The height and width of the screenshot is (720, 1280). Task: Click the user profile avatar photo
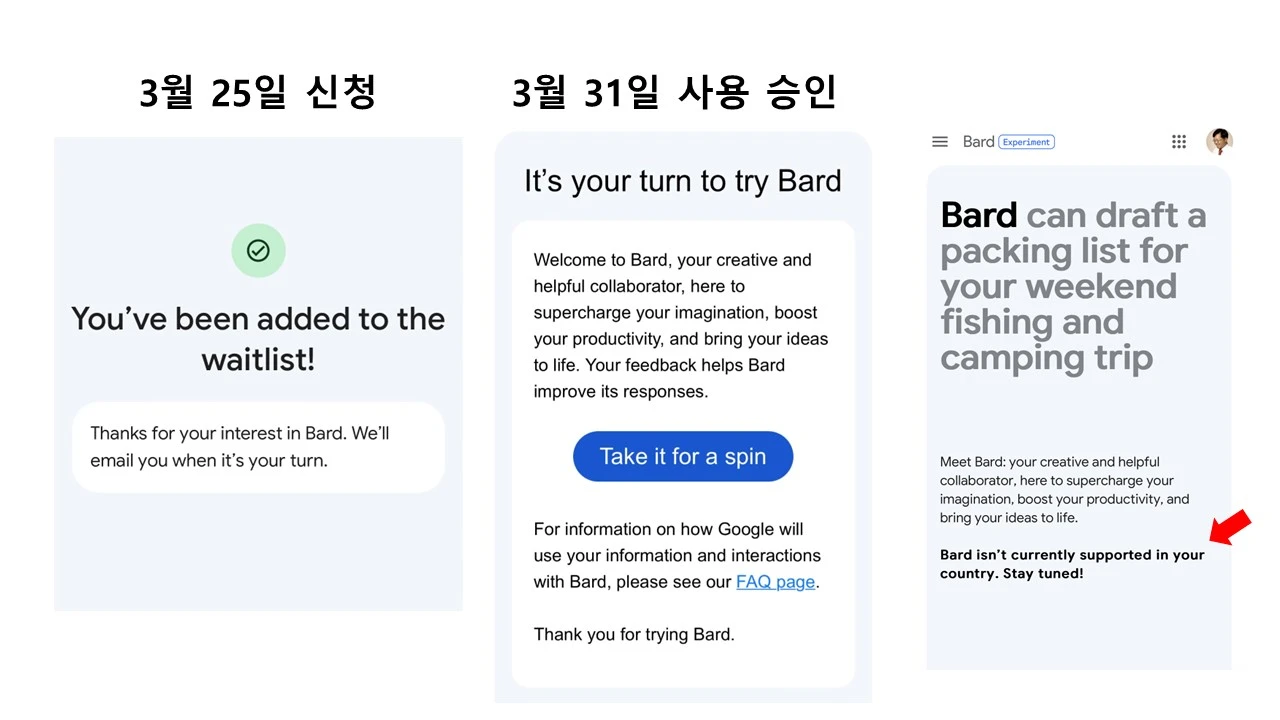click(x=1219, y=141)
